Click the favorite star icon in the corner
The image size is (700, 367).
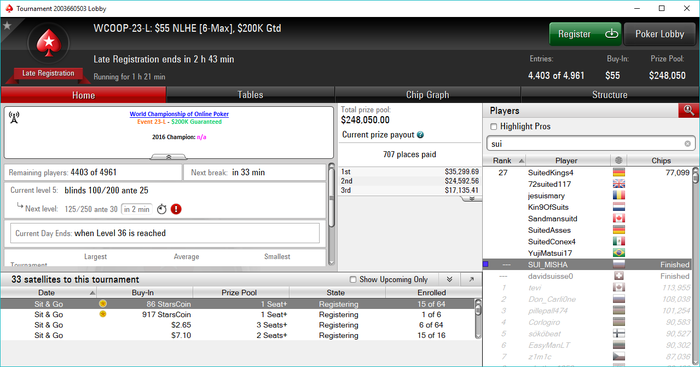(7, 26)
